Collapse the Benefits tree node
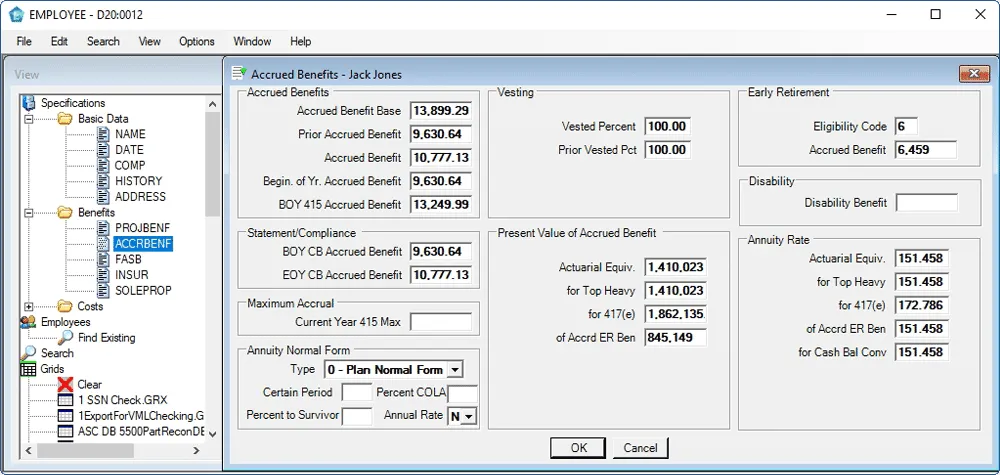Viewport: 1000px width, 475px height. click(28, 212)
